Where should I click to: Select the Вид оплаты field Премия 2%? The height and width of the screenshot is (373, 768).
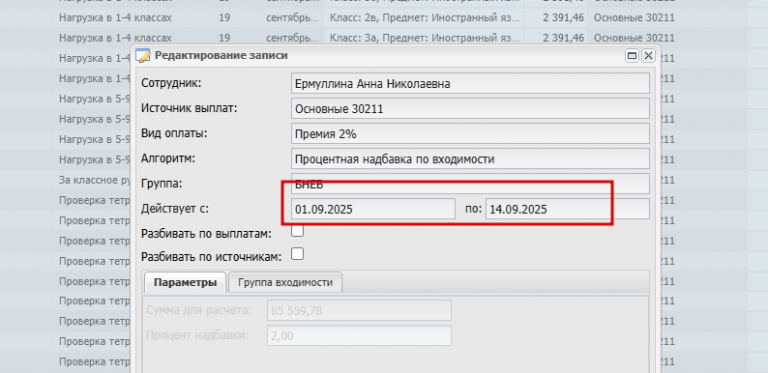click(x=470, y=134)
